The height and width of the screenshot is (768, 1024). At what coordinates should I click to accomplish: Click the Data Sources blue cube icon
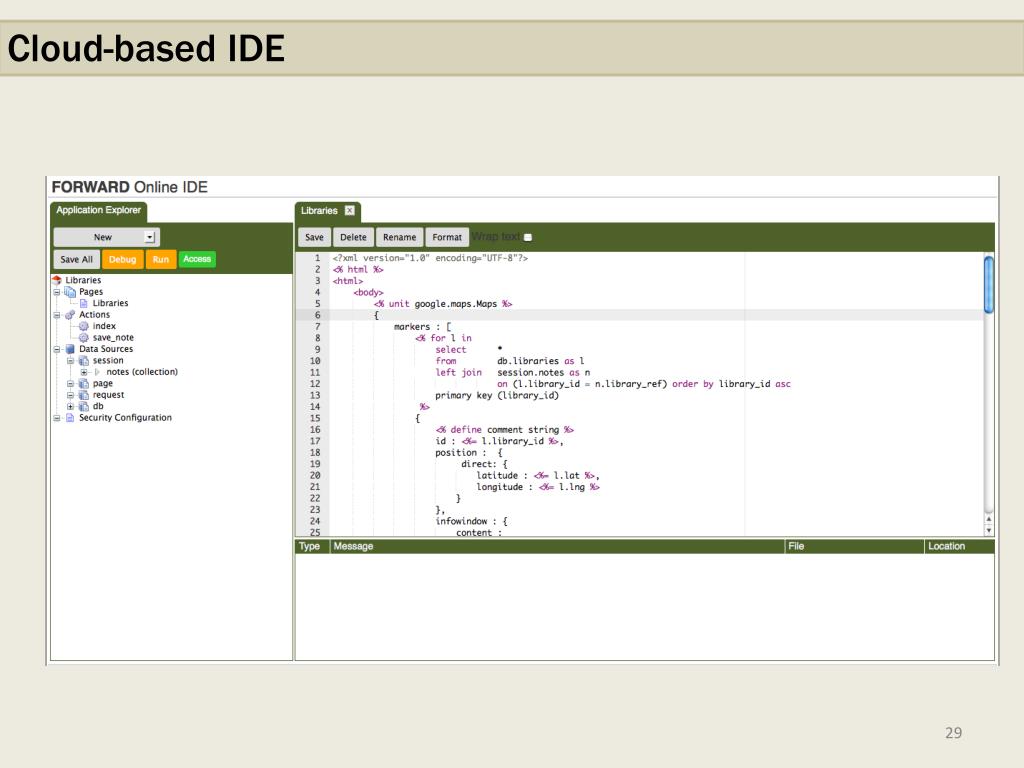coord(71,349)
